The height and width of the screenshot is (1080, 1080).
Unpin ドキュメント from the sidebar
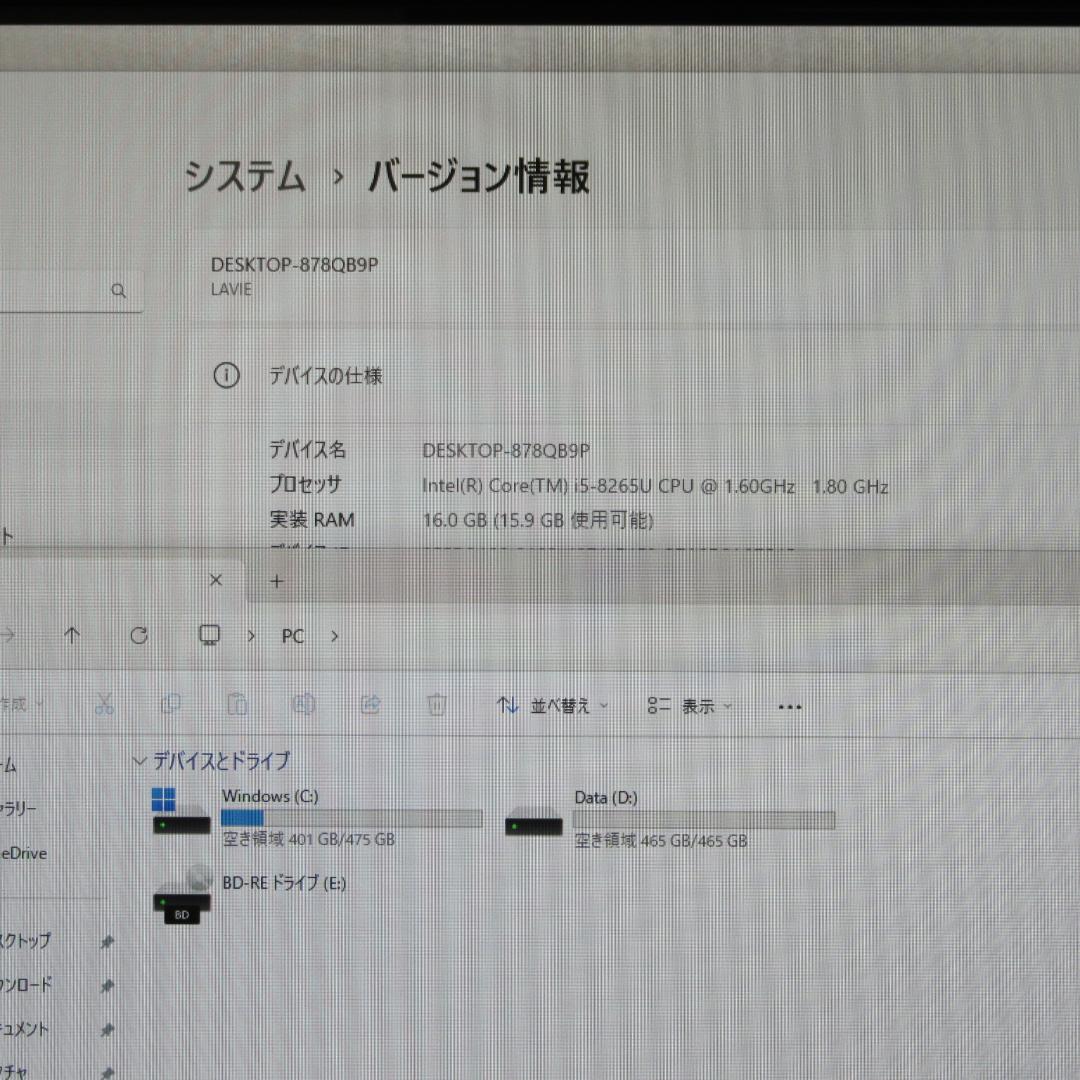(107, 1029)
